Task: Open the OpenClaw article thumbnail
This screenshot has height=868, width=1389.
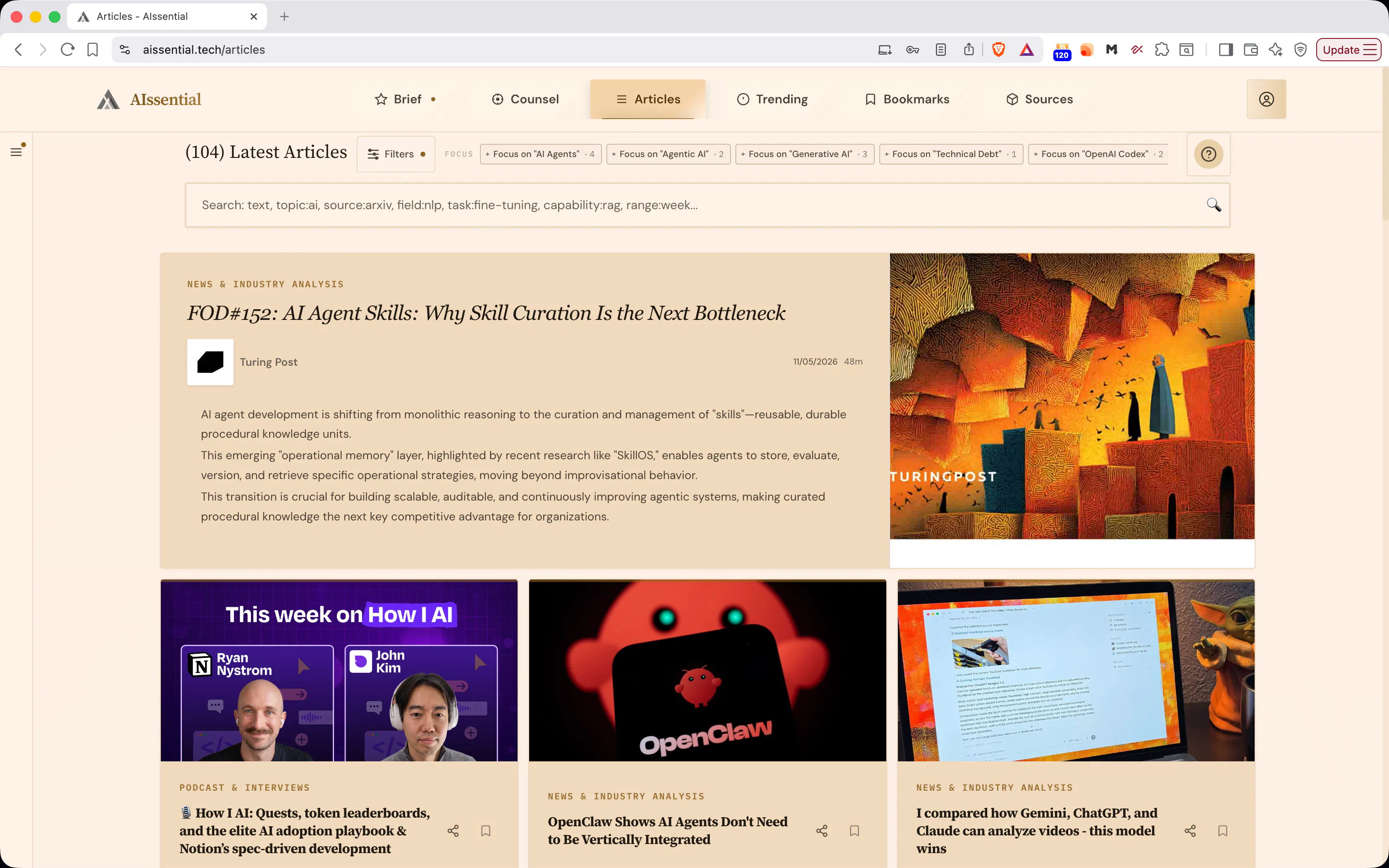Action: (707, 670)
